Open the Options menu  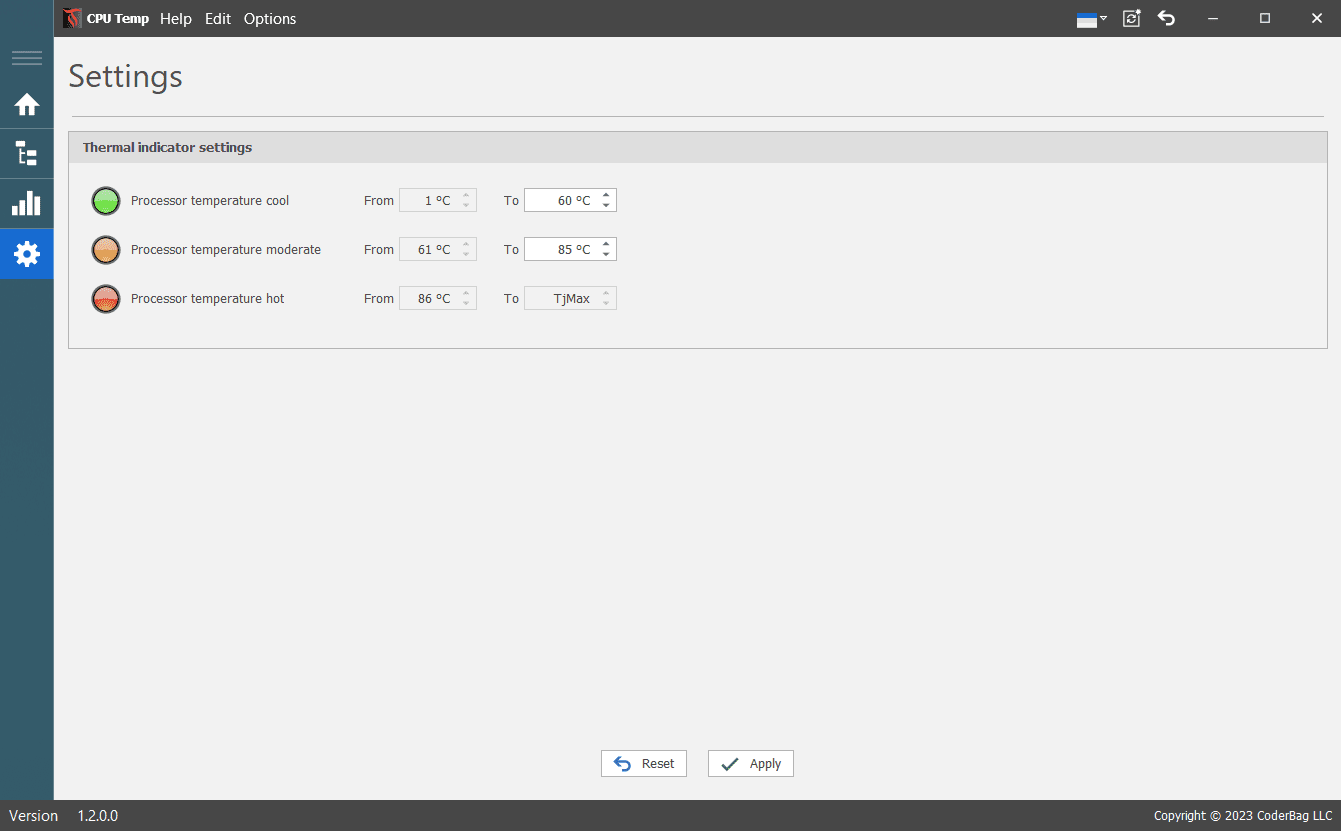pos(270,19)
